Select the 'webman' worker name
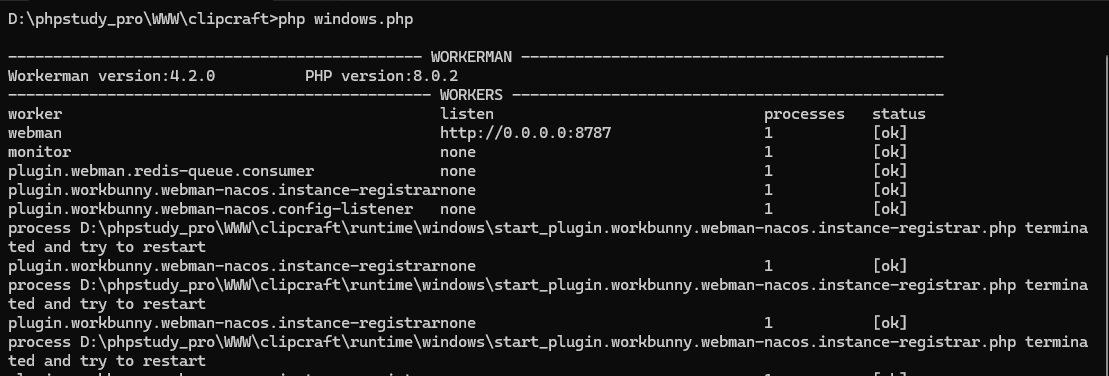 35,133
